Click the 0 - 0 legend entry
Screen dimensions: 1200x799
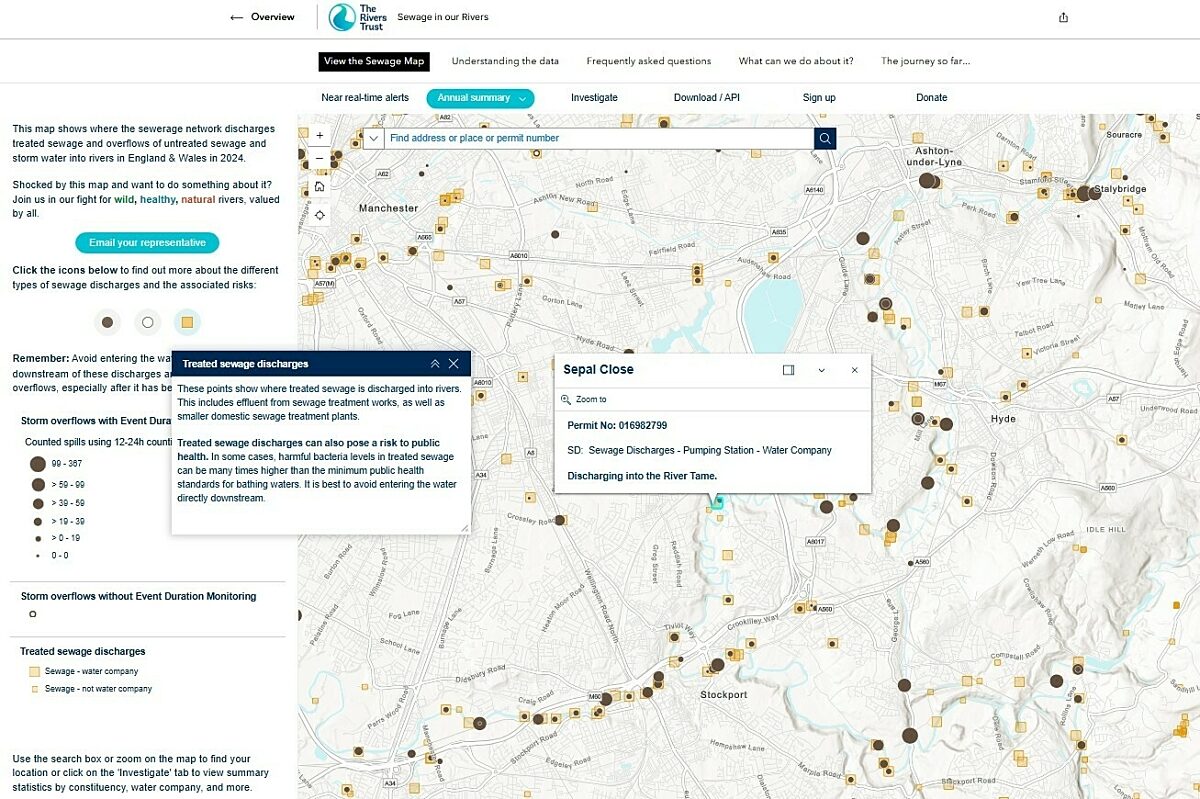tap(52, 555)
